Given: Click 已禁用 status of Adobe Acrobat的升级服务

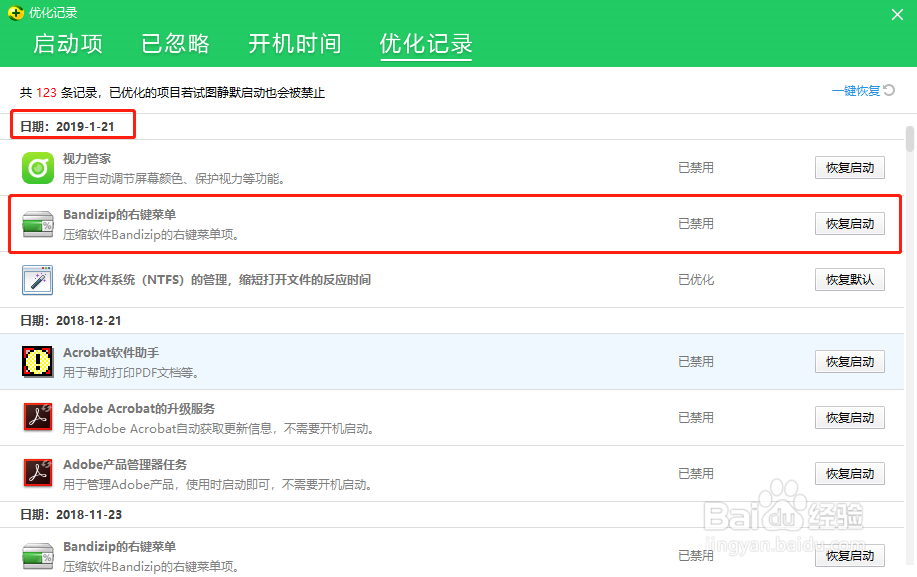Looking at the screenshot, I should click(696, 418).
